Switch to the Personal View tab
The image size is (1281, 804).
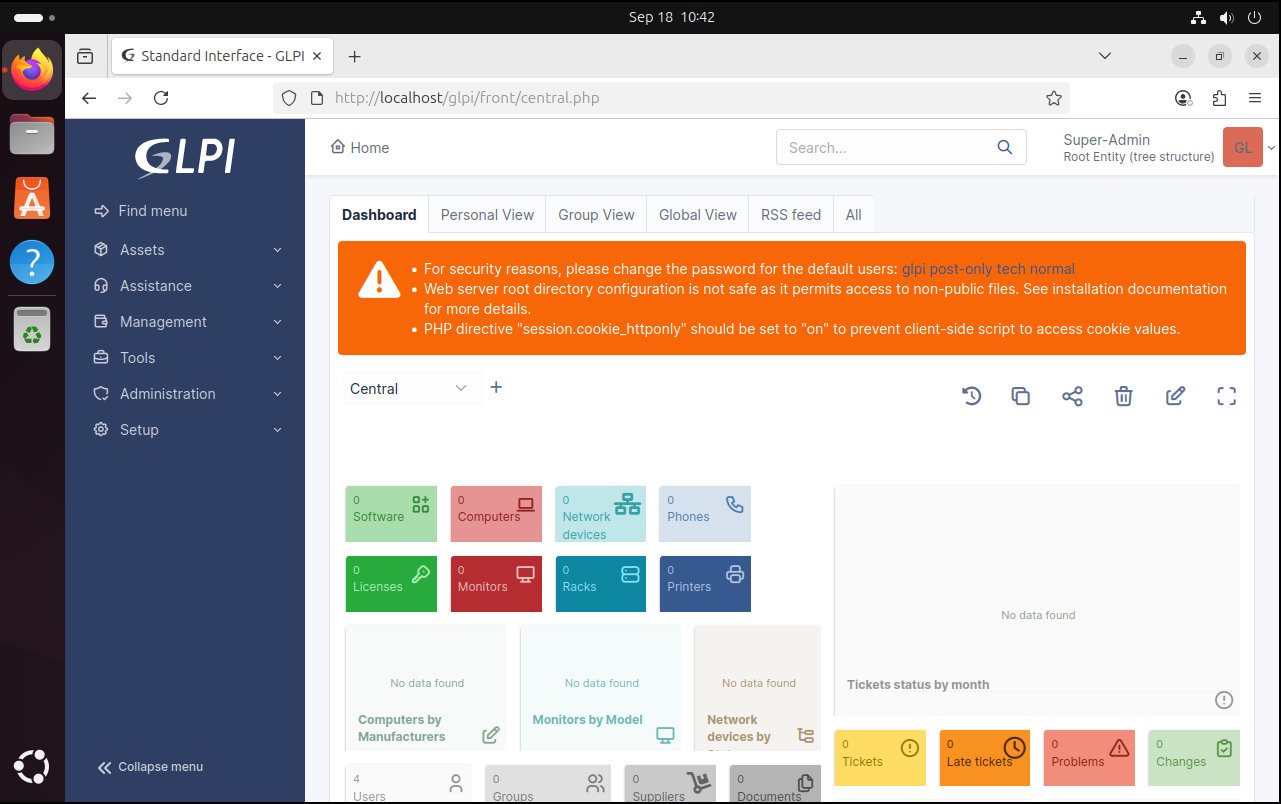click(x=487, y=215)
